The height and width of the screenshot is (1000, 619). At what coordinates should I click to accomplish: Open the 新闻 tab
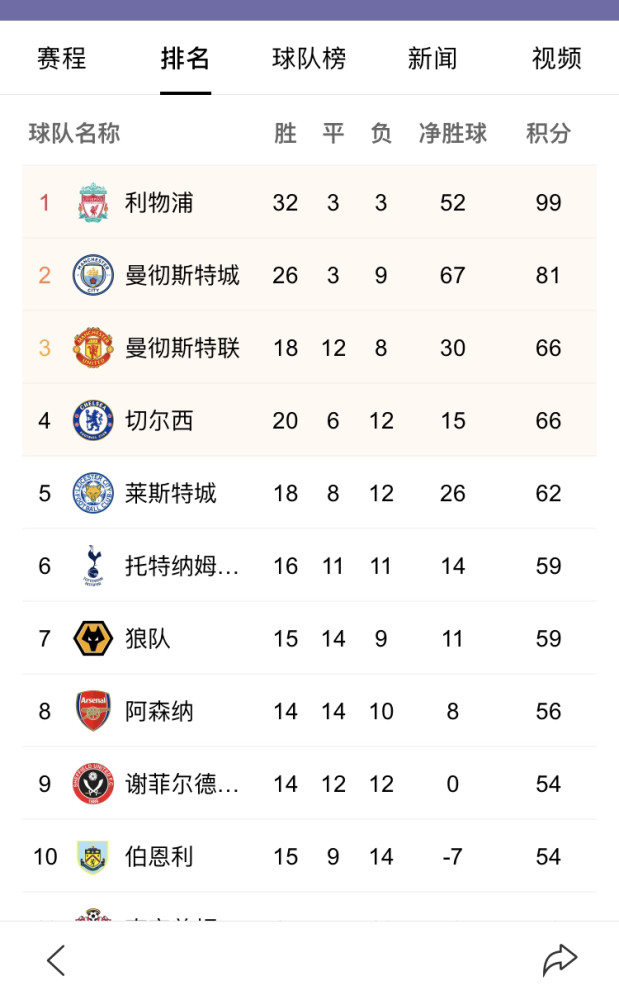coord(433,59)
